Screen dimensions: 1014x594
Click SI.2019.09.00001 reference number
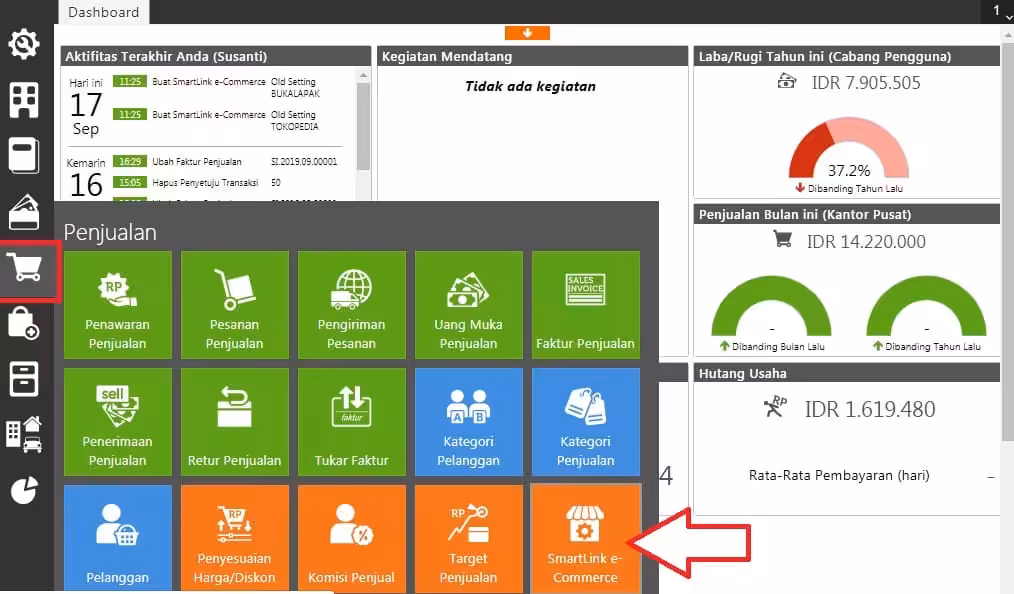pos(304,162)
